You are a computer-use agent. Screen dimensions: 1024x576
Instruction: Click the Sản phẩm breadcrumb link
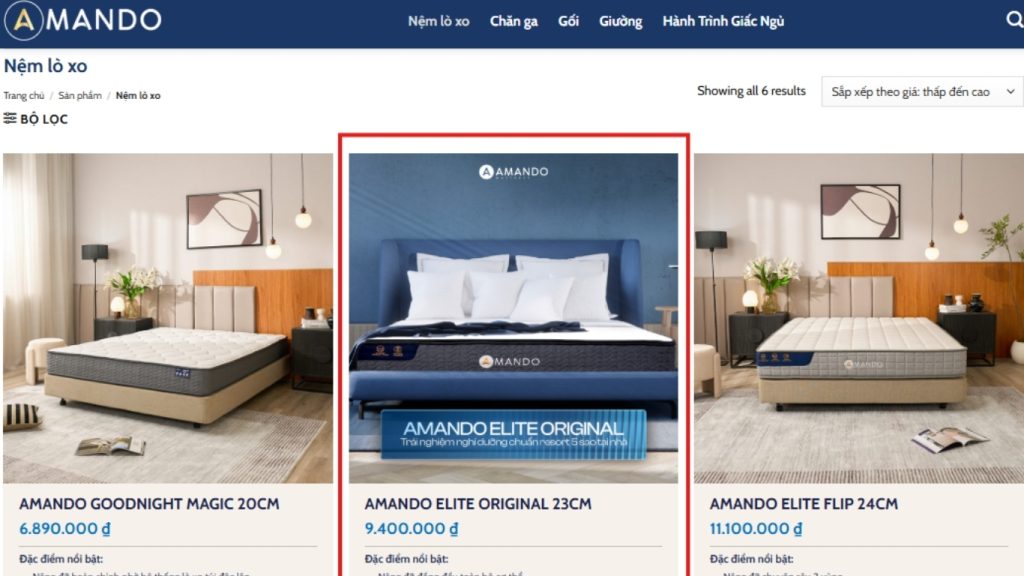pyautogui.click(x=80, y=95)
